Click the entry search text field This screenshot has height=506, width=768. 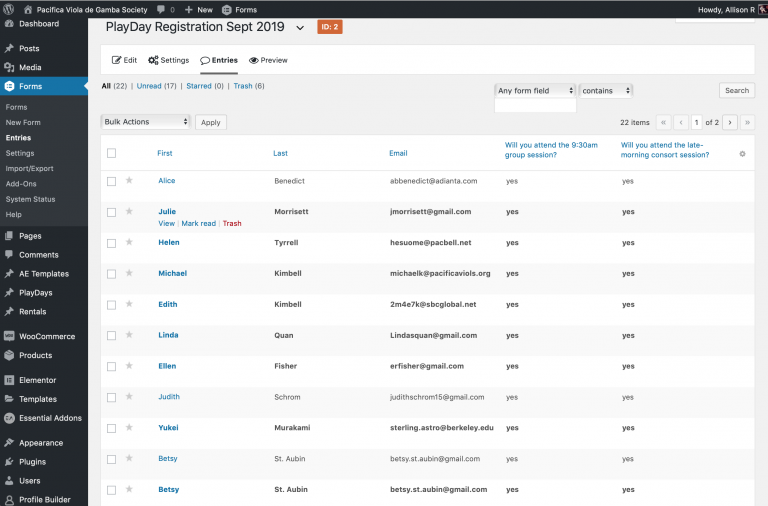pyautogui.click(x=535, y=106)
